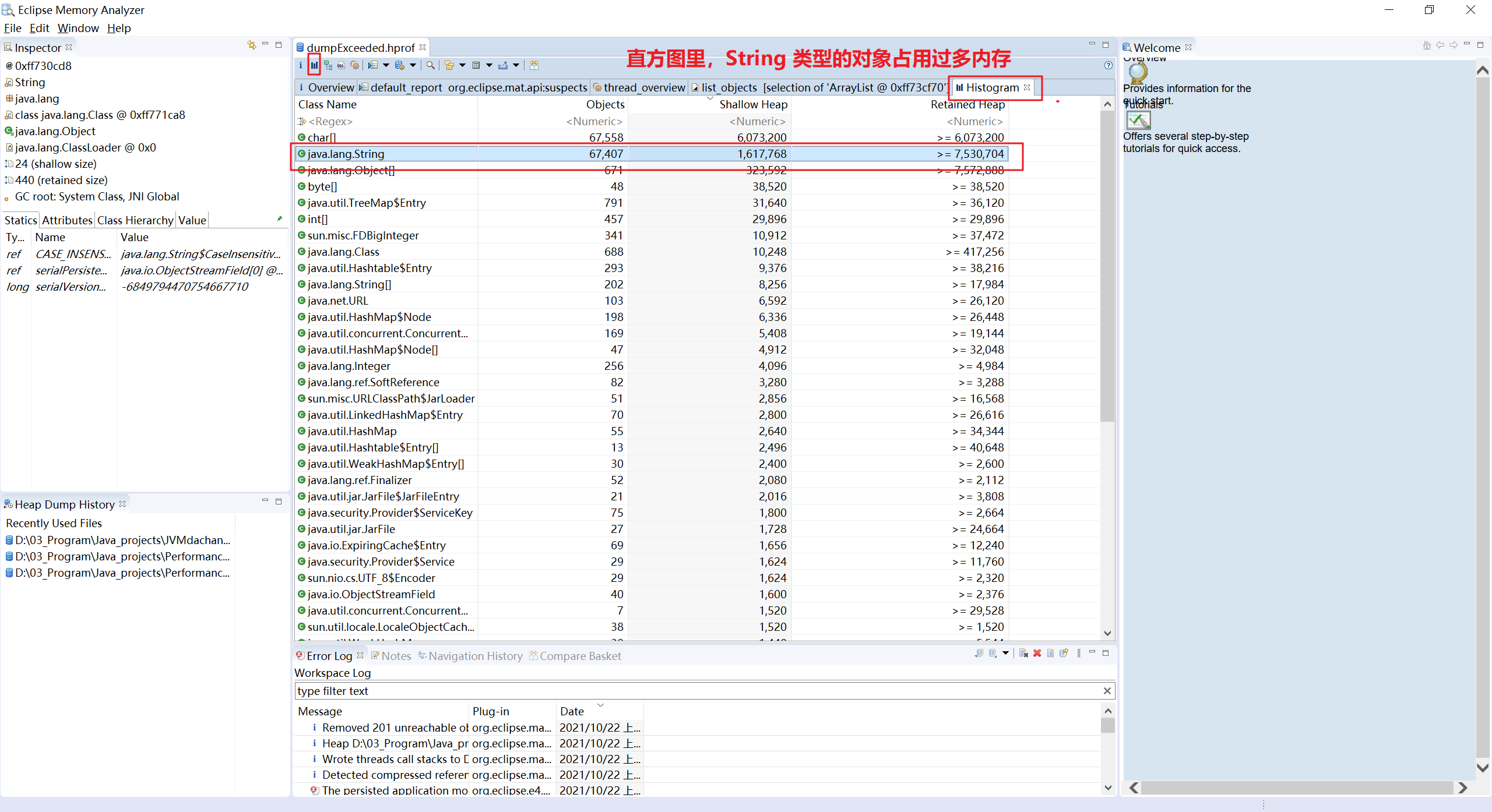Click the Import Log icon in Error Log

click(993, 653)
